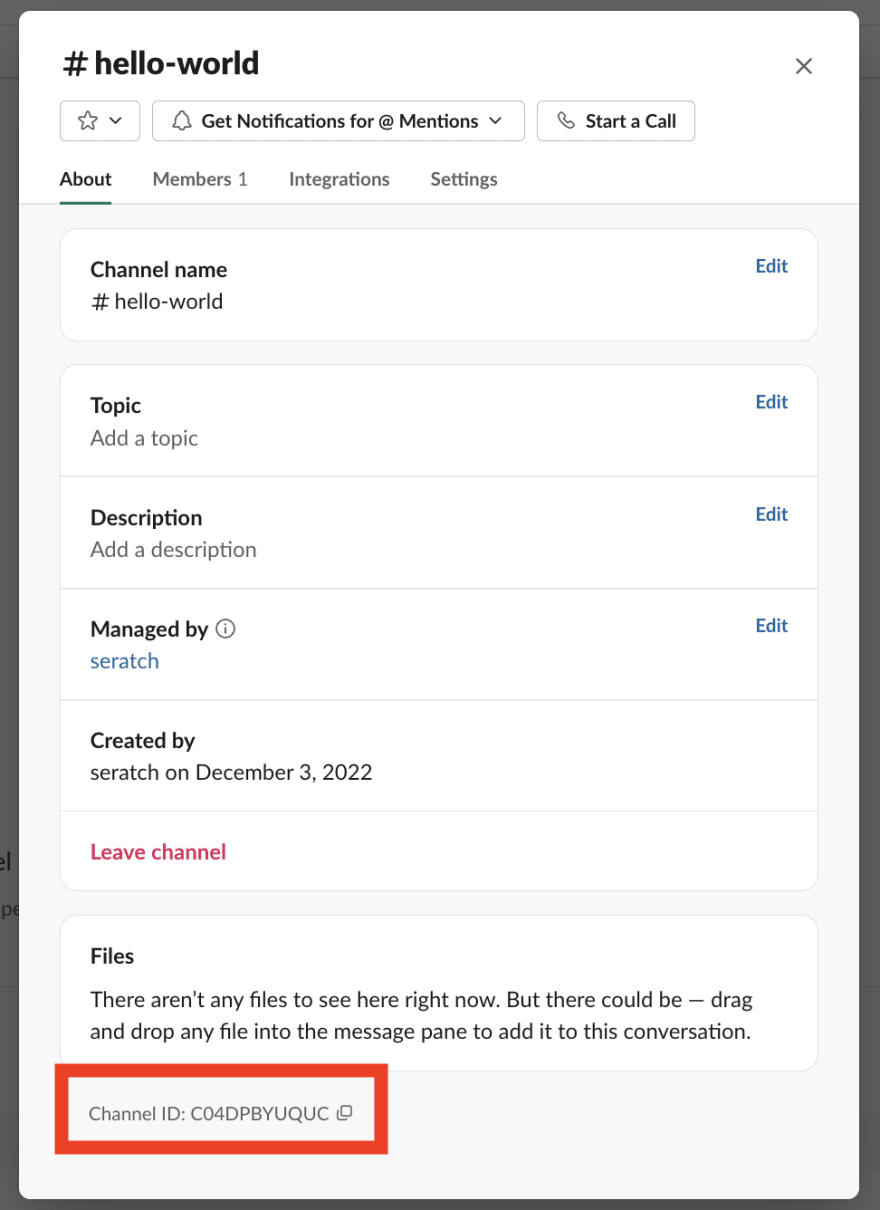Click the star icon to star hello-world
The image size is (880, 1210).
[x=88, y=120]
